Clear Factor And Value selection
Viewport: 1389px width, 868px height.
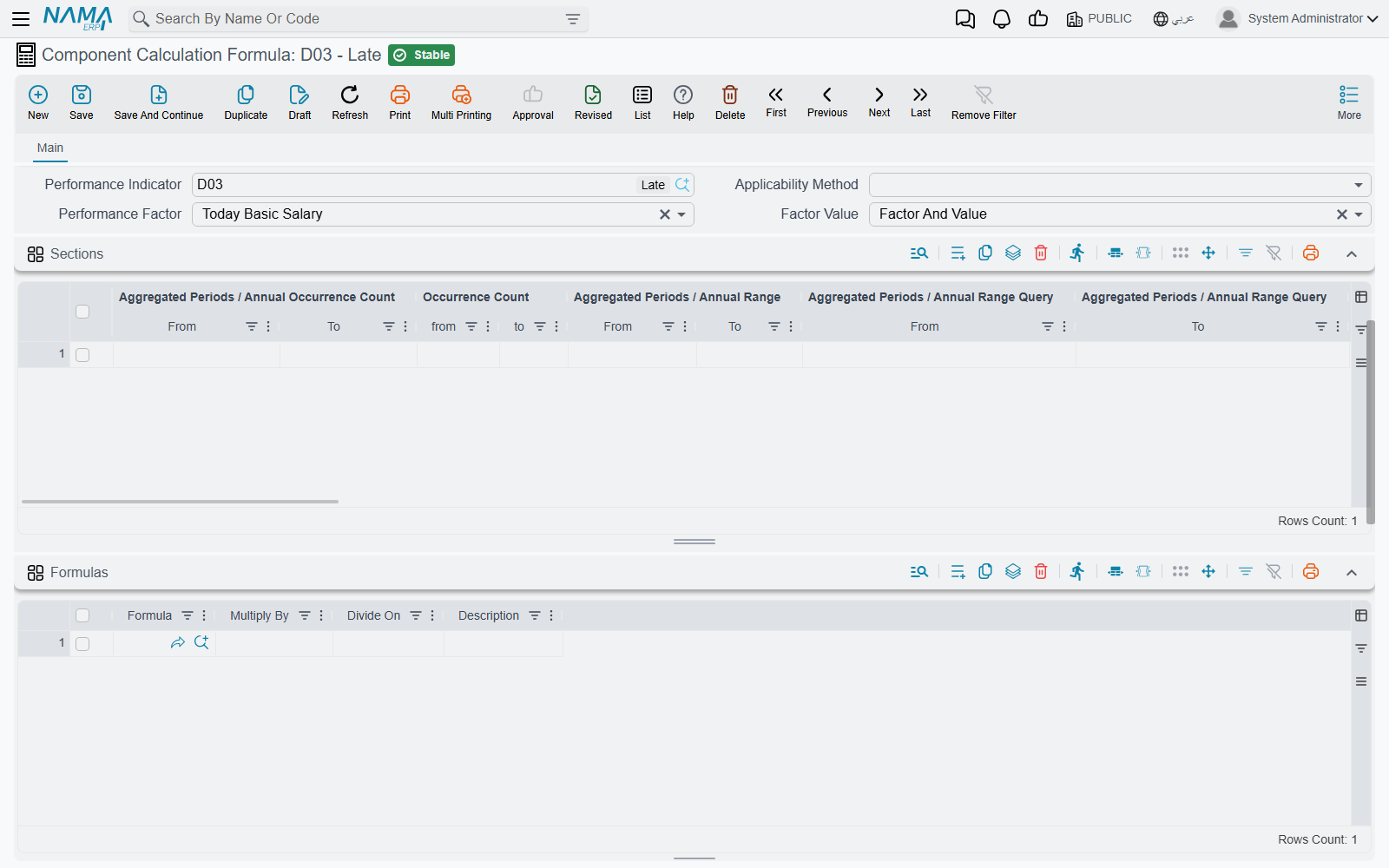(1342, 214)
